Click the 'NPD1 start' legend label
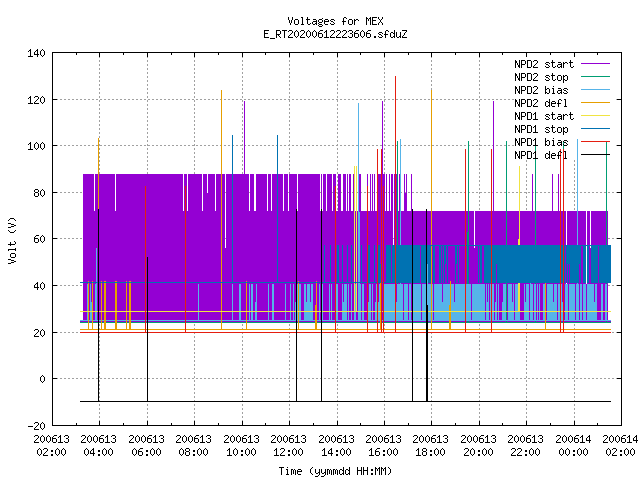640x480 pixels. [544, 116]
